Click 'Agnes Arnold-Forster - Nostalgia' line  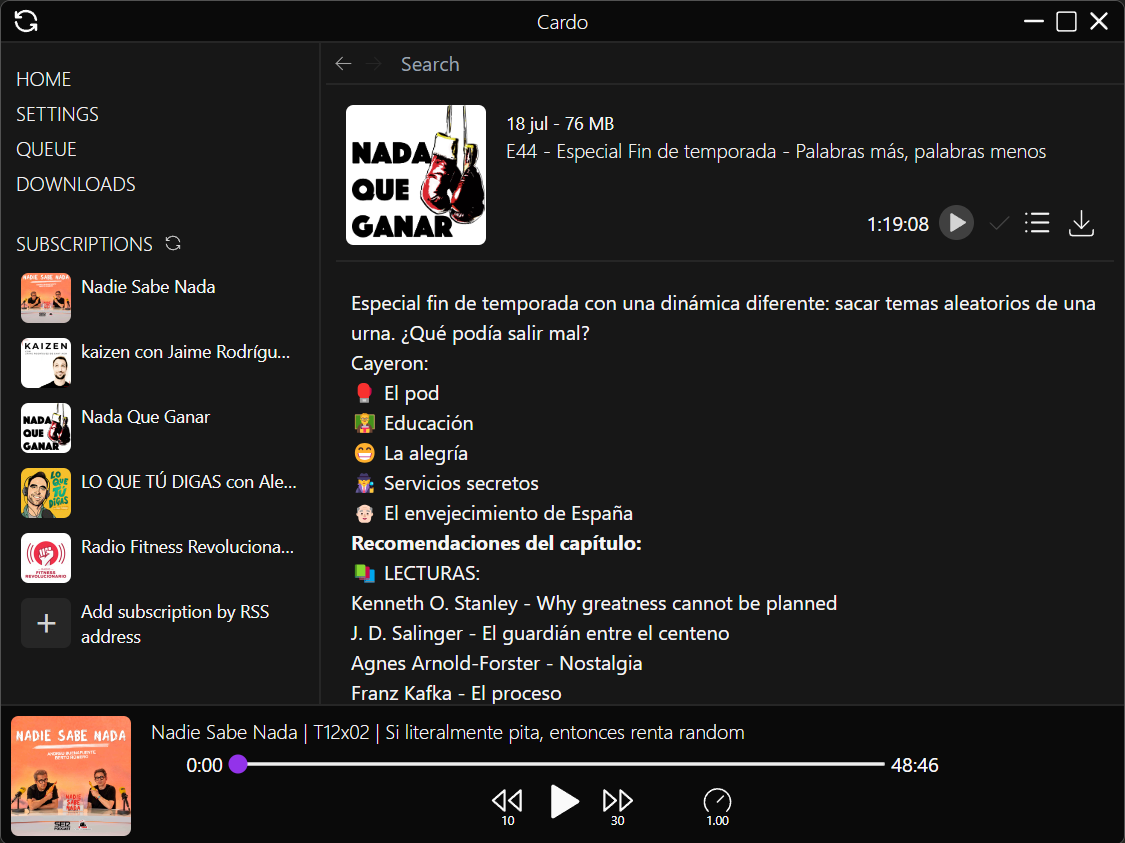[x=496, y=664]
